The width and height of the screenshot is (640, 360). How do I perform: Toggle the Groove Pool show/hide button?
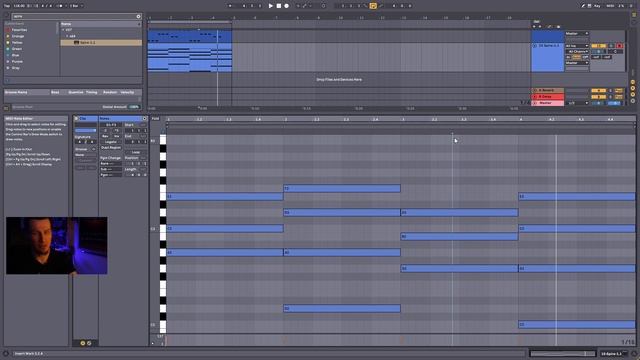point(6,108)
